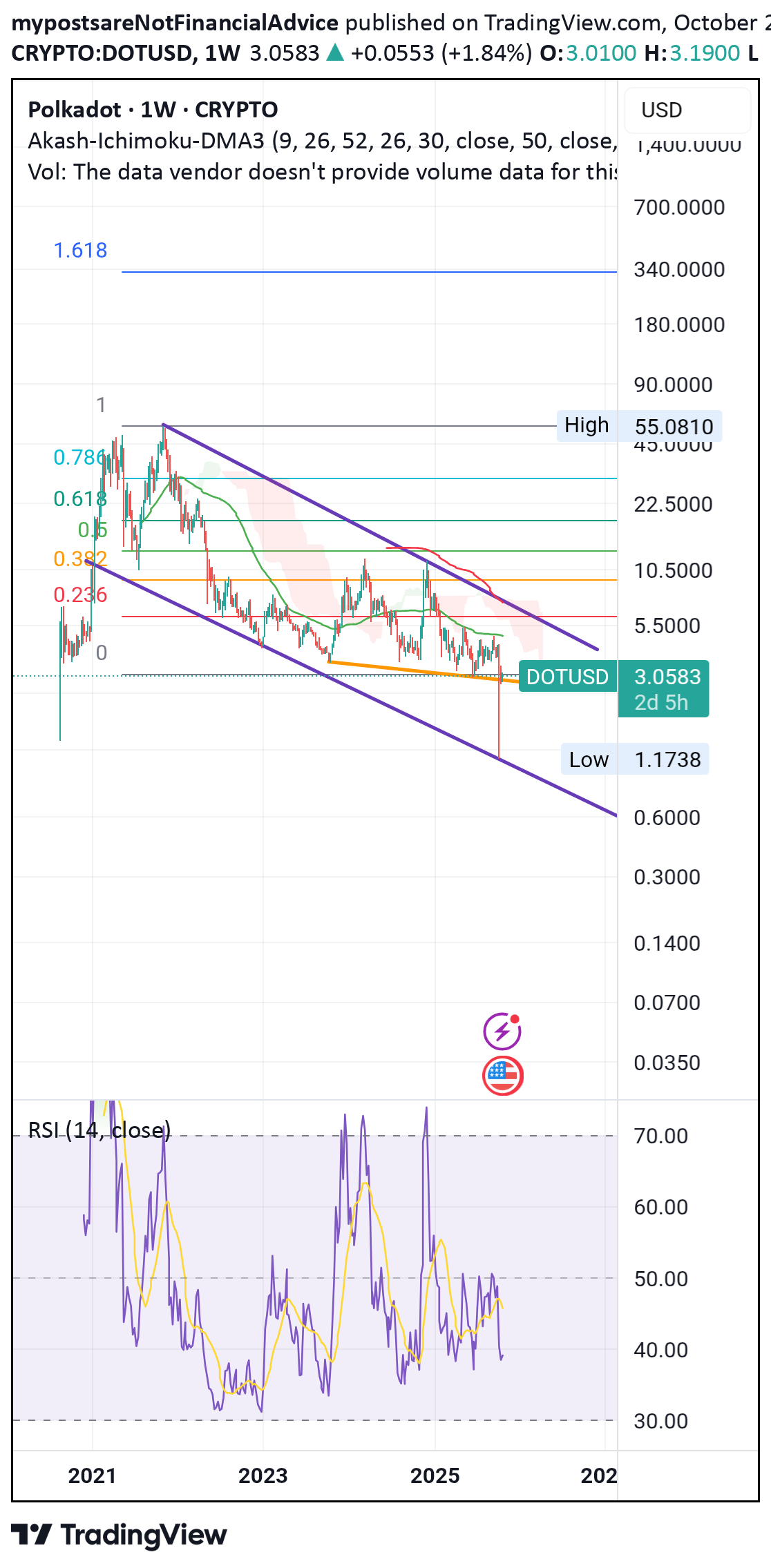The image size is (771, 1568).
Task: Click the 0.786 Fibonacci level label
Action: [79, 457]
